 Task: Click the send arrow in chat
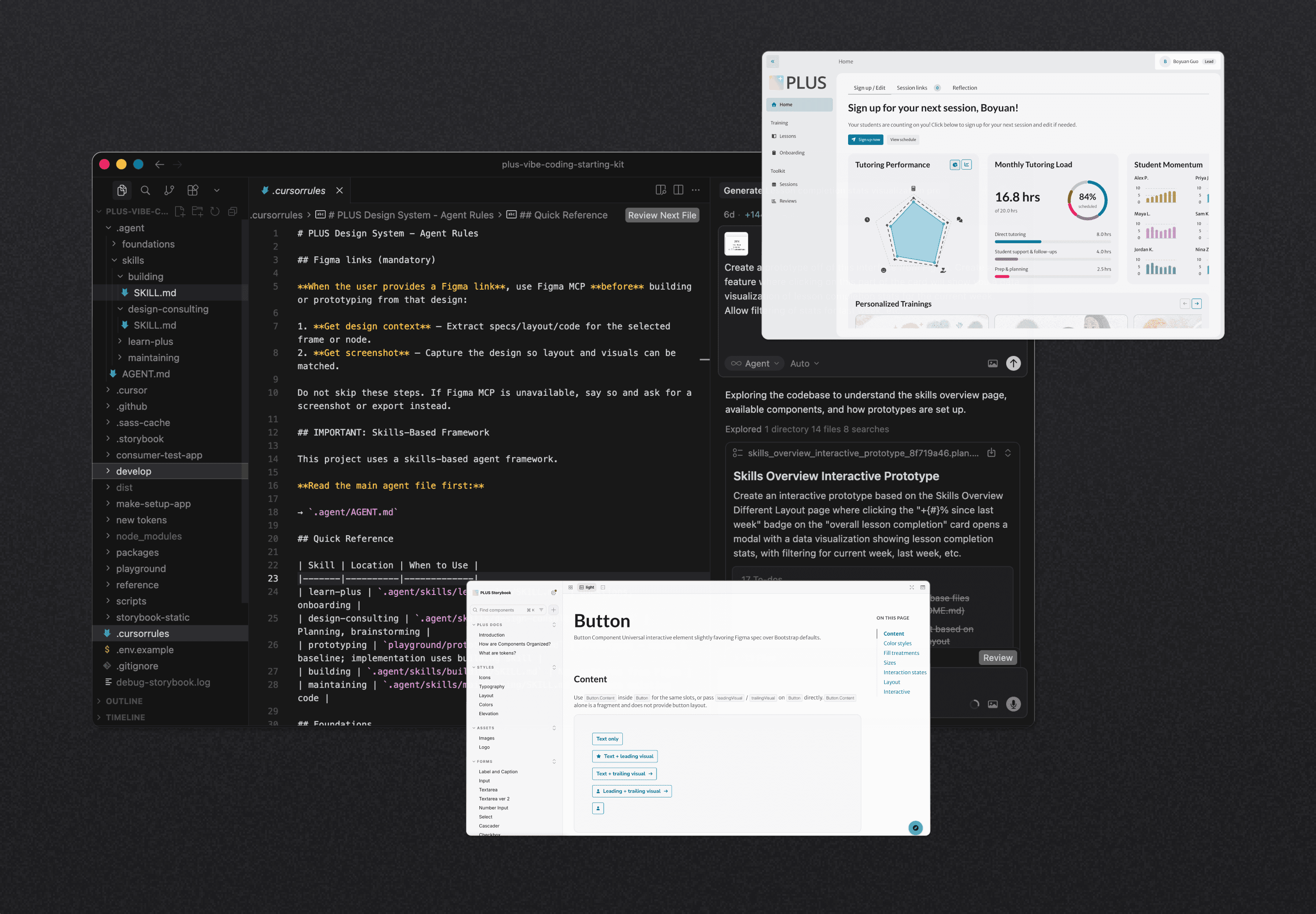pos(1013,363)
